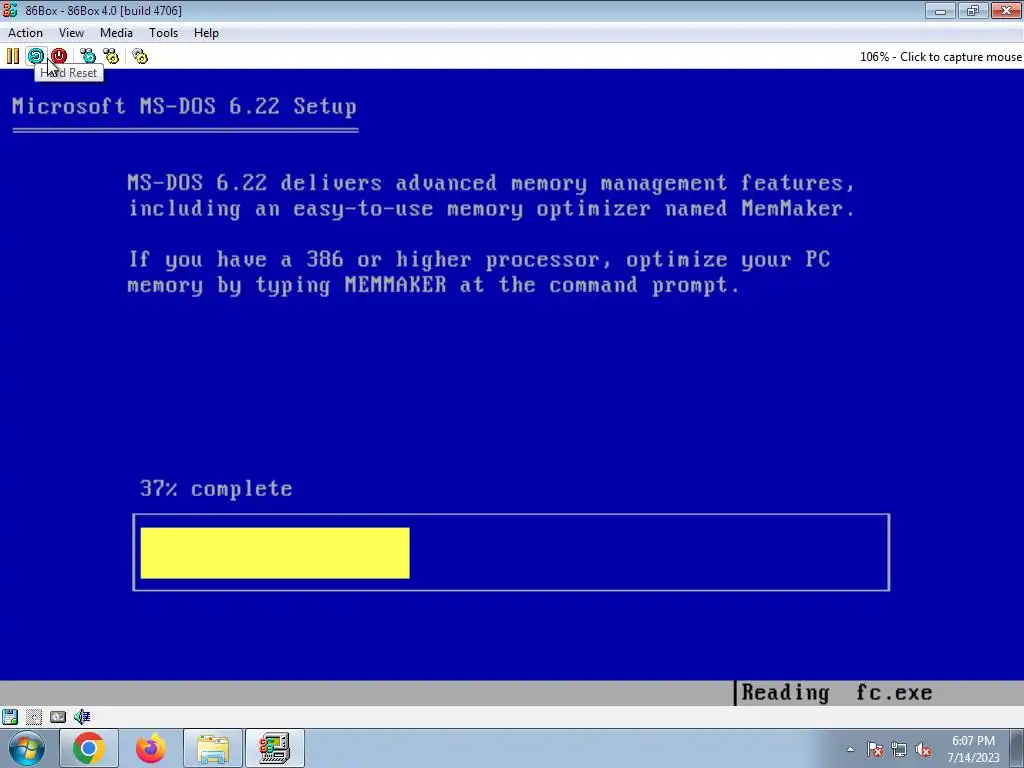This screenshot has width=1024, height=768.
Task: Open the Media menu
Action: 116,33
